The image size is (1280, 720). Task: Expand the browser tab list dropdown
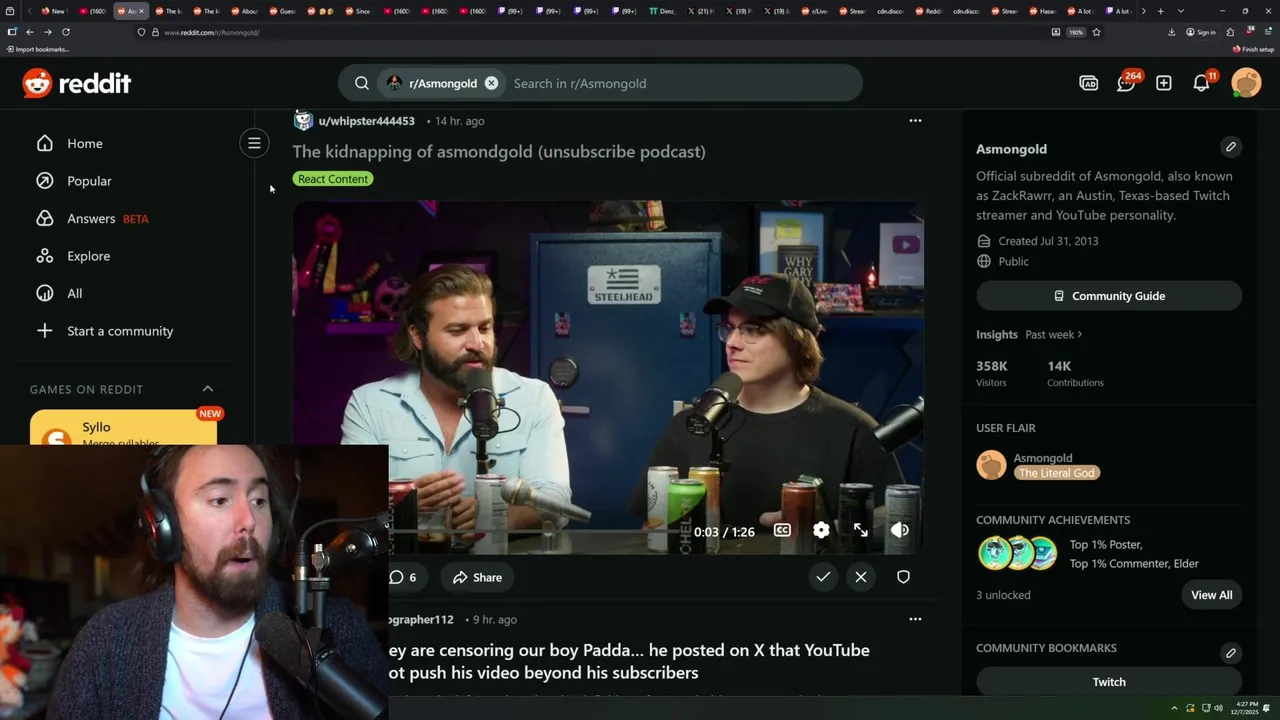1181,11
